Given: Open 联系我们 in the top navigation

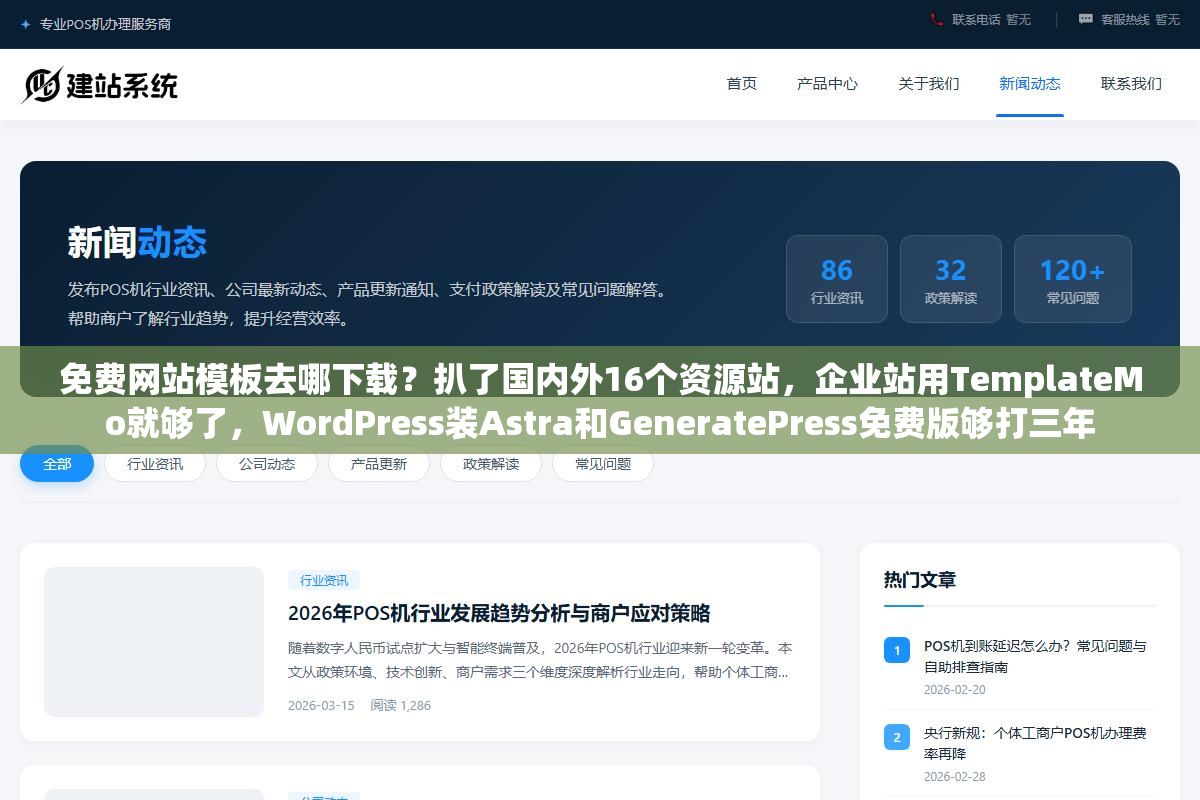Looking at the screenshot, I should (x=1131, y=84).
